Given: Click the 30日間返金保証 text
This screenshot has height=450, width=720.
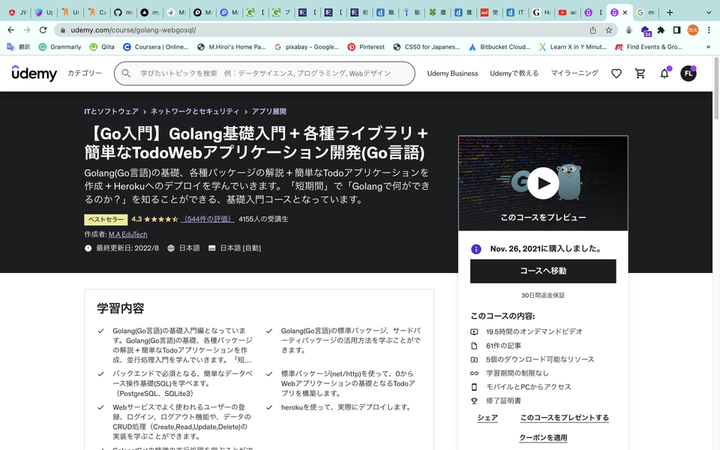Looking at the screenshot, I should click(x=543, y=295).
